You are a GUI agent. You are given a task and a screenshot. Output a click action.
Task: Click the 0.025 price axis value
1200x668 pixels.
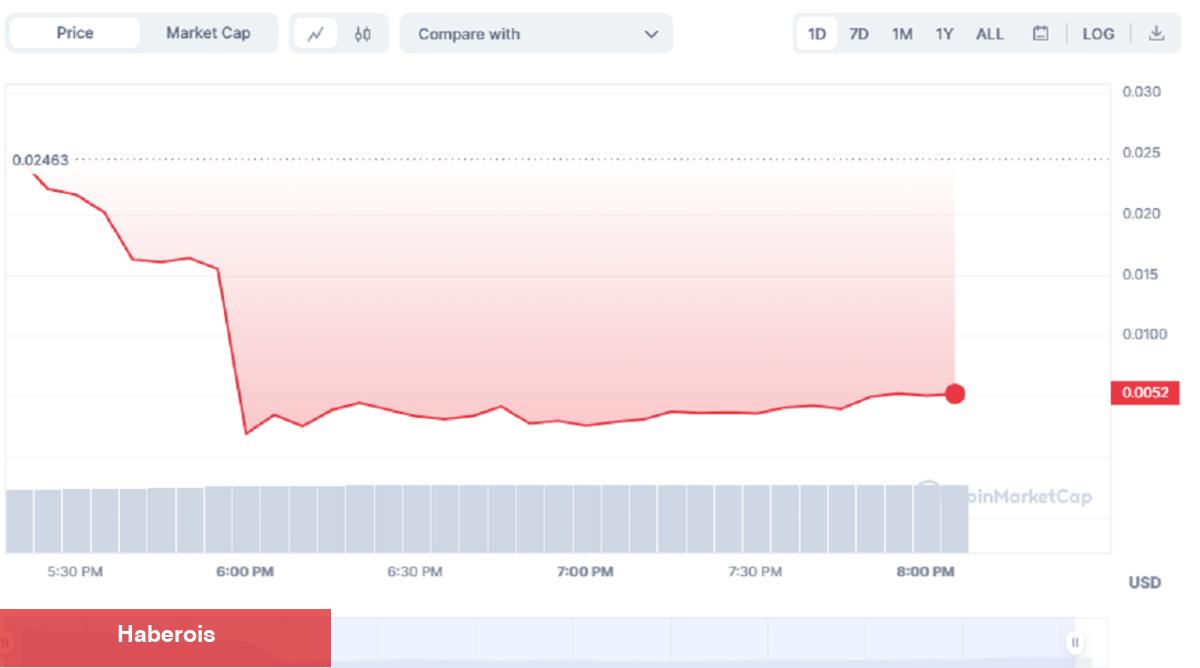1141,153
